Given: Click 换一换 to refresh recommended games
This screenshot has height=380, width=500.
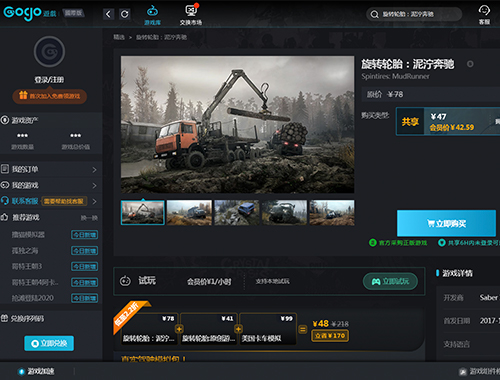Looking at the screenshot, I should click(x=89, y=218).
